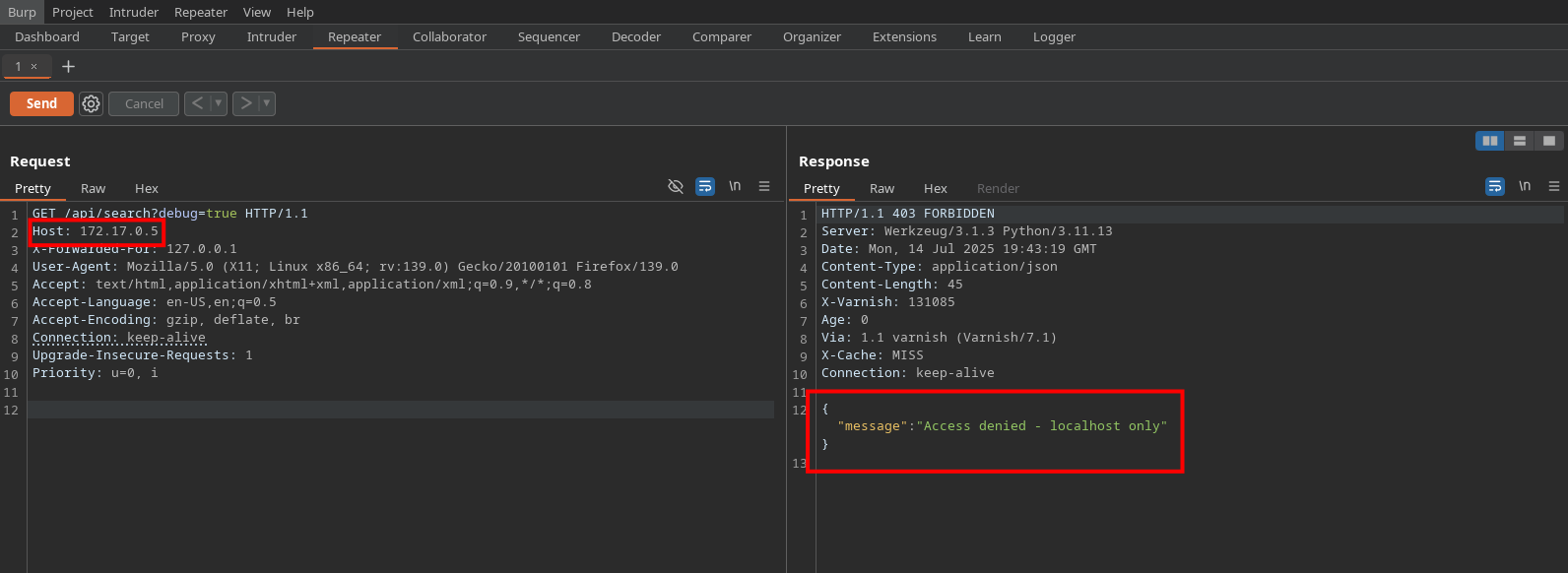1568x573 pixels.
Task: Switch to the Target tab
Action: pos(130,36)
